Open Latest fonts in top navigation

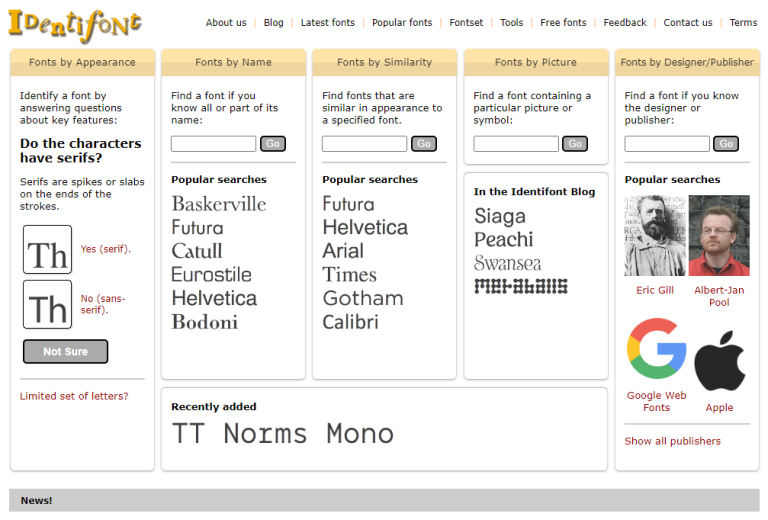coord(327,23)
